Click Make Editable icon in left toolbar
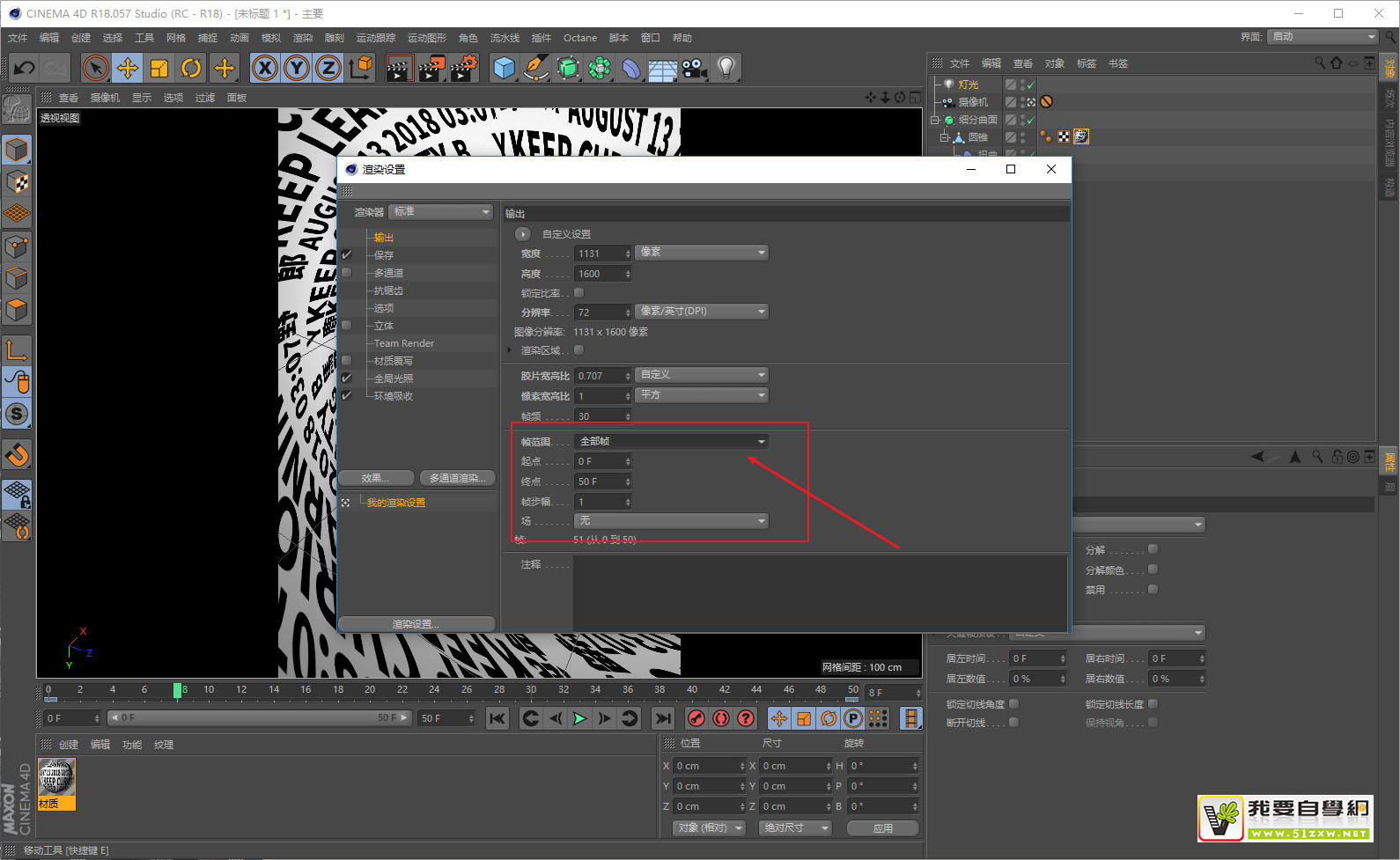The height and width of the screenshot is (860, 1400). tap(17, 109)
